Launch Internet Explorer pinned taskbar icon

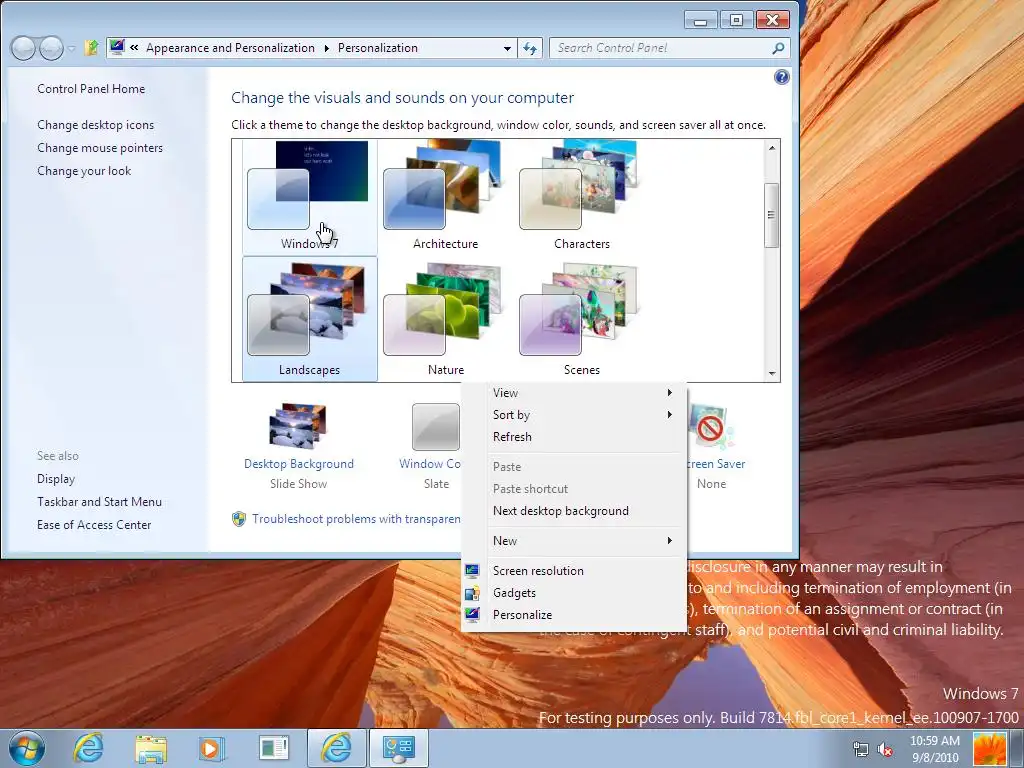click(88, 748)
